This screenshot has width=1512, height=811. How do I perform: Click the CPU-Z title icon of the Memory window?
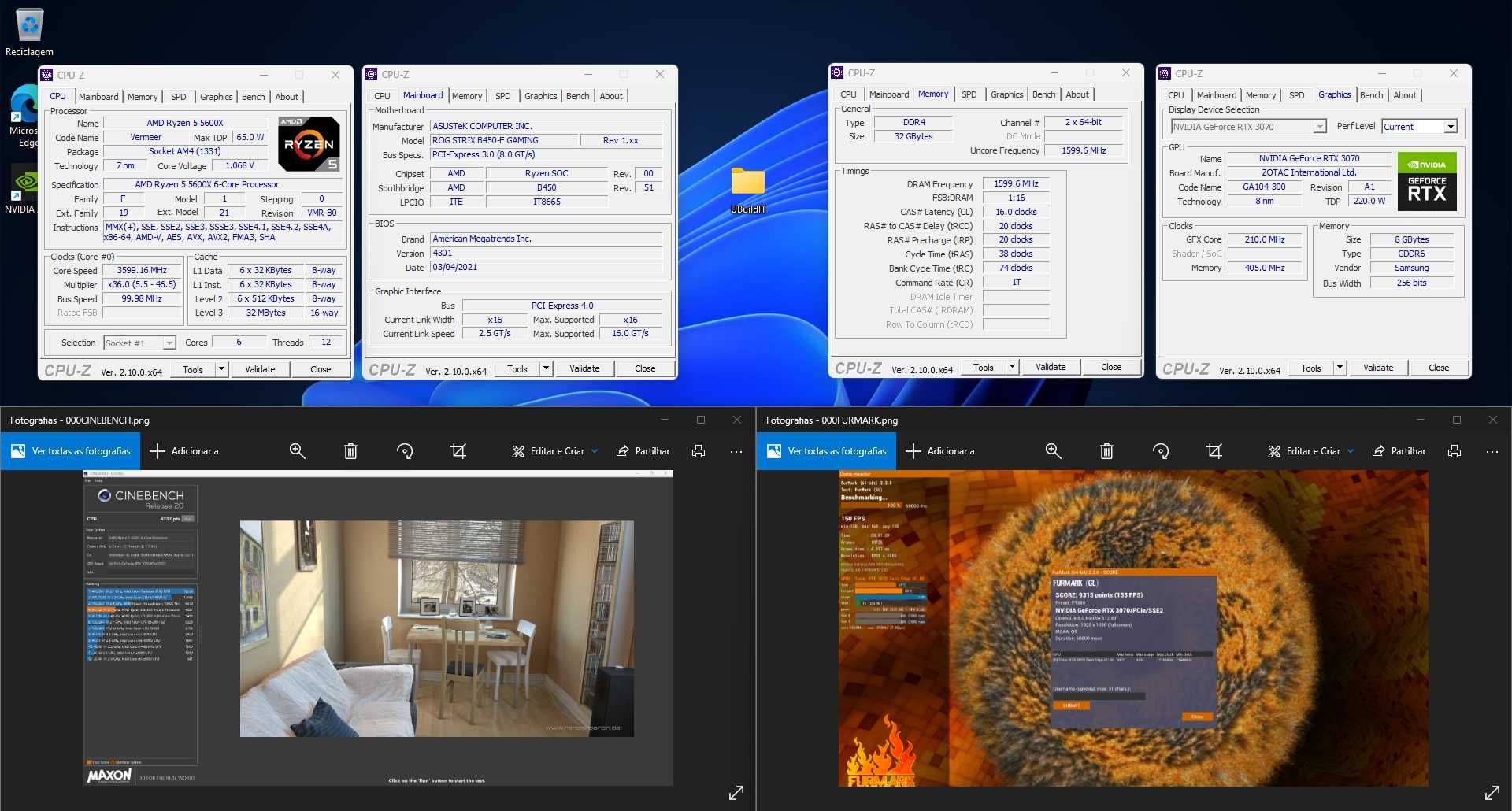click(x=838, y=72)
